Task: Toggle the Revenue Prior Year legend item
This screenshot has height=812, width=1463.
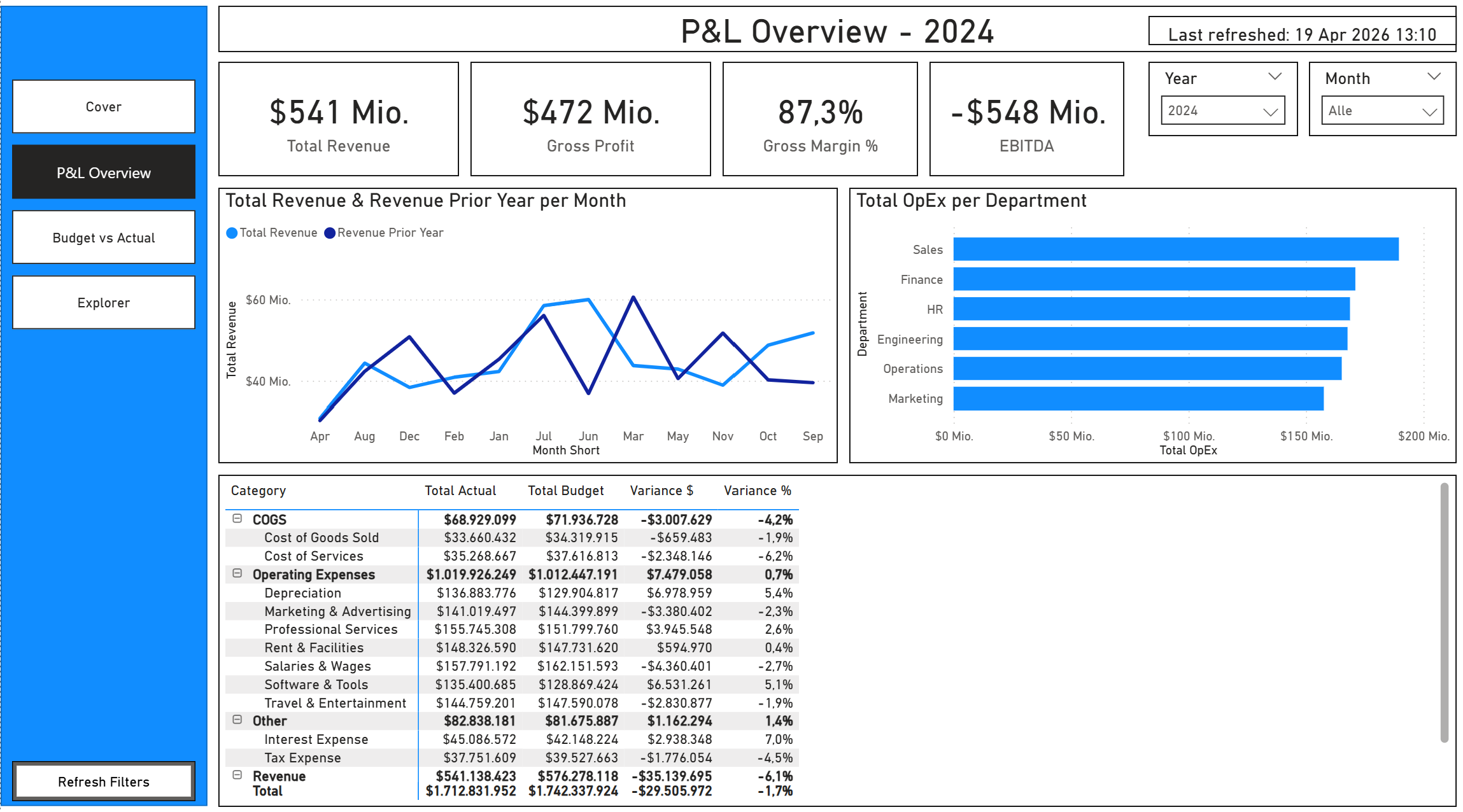Action: (385, 232)
